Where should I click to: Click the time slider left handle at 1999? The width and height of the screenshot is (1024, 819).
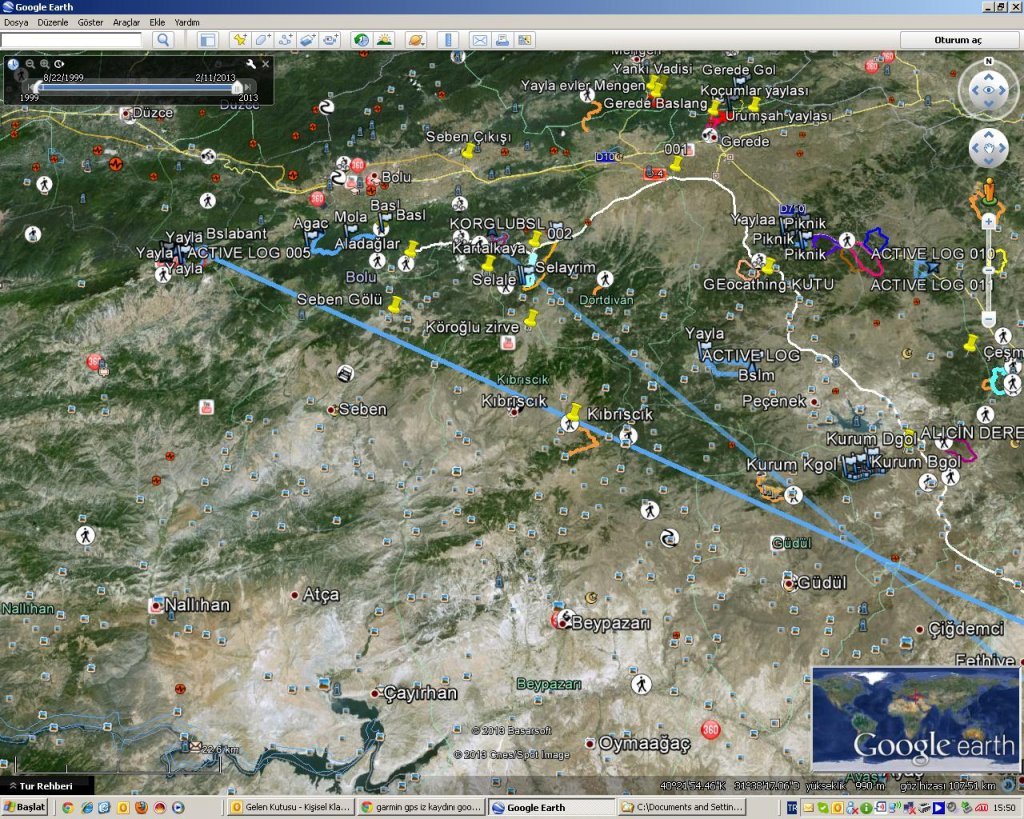pyautogui.click(x=37, y=87)
